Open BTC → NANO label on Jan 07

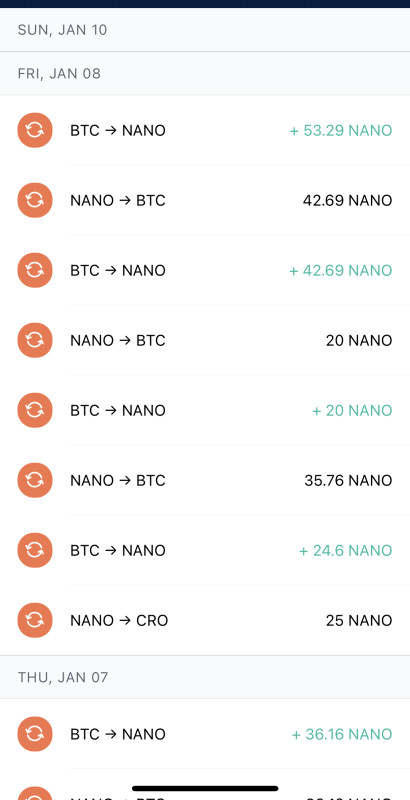pos(118,734)
